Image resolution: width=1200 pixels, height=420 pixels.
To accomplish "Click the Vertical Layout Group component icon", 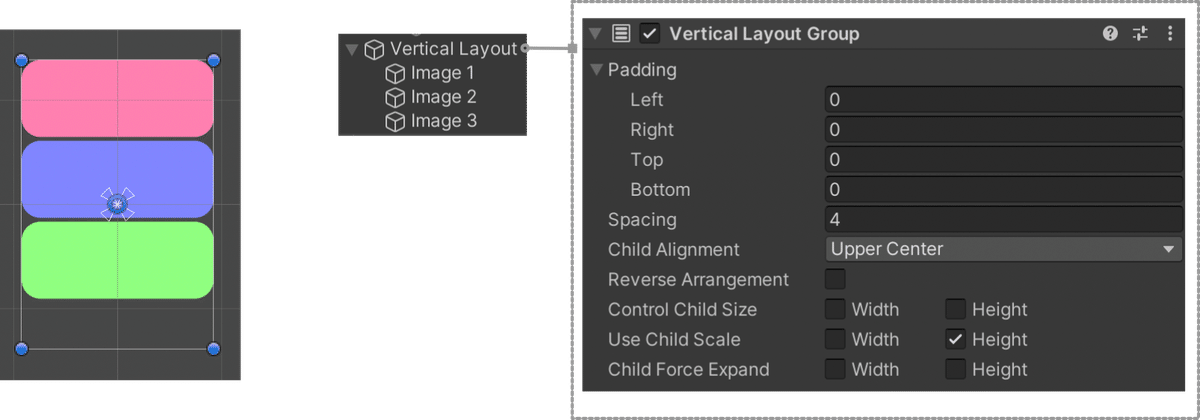I will click(x=621, y=34).
